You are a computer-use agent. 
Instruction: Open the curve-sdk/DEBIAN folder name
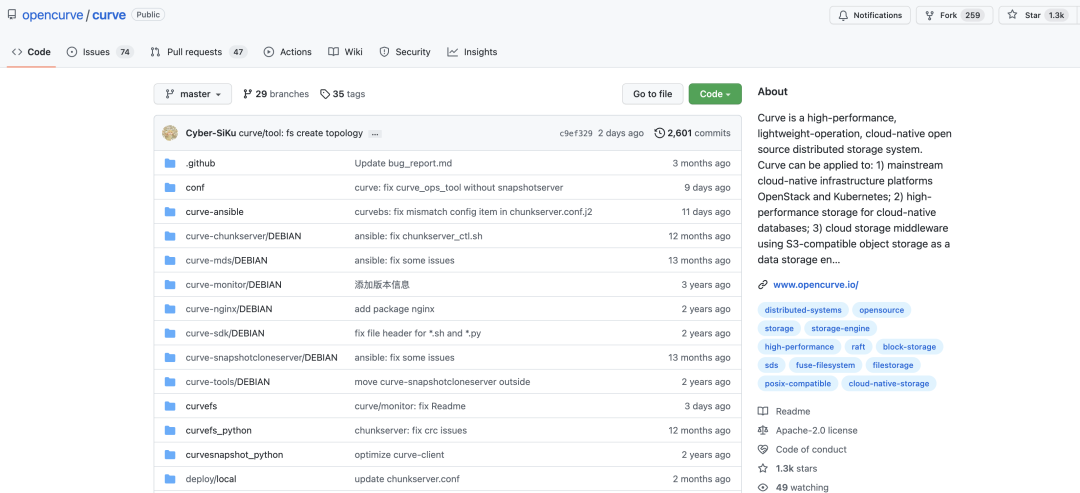coord(225,333)
